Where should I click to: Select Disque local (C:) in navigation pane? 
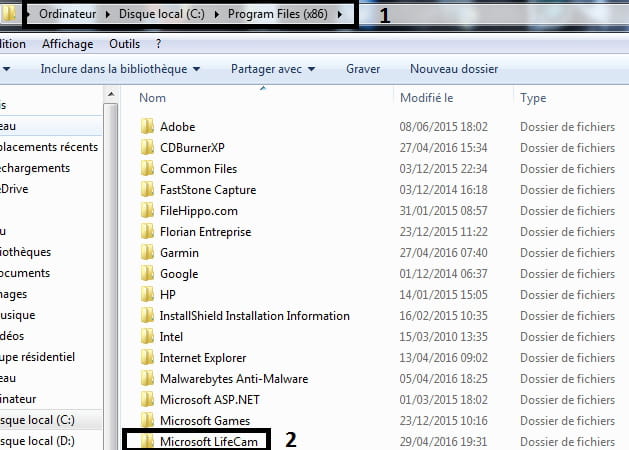point(37,420)
